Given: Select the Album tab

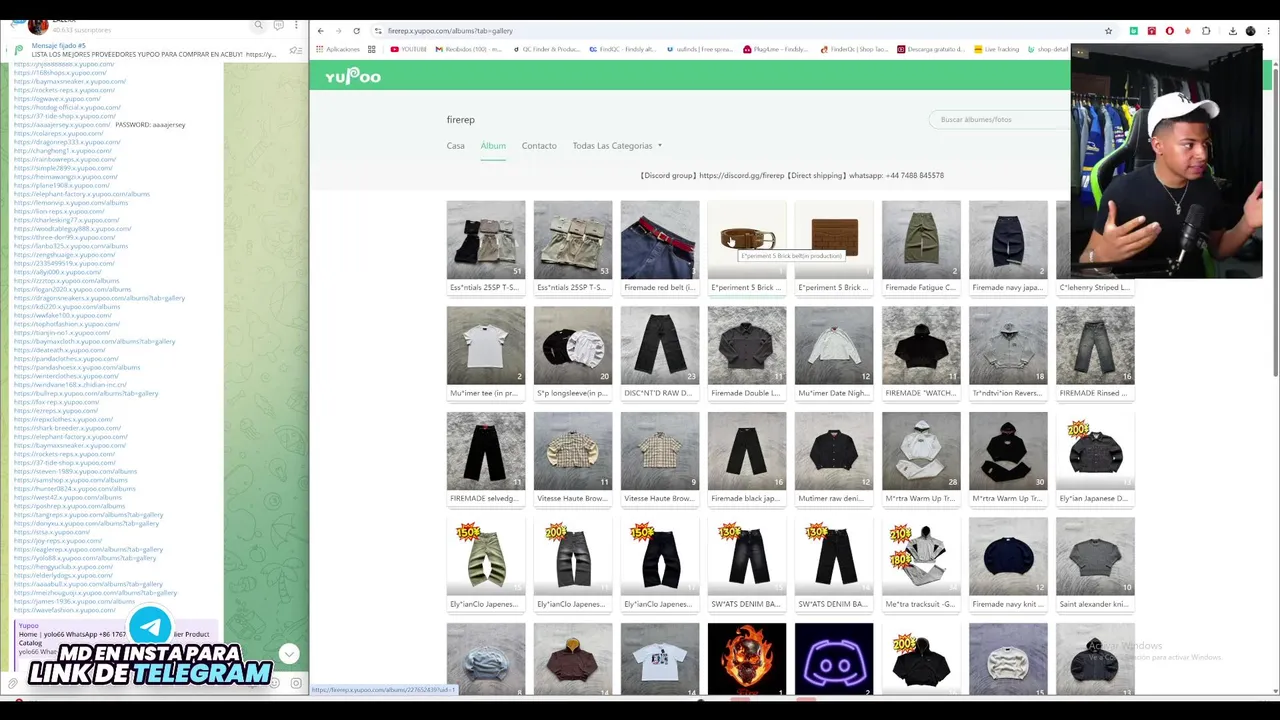Looking at the screenshot, I should [x=493, y=146].
